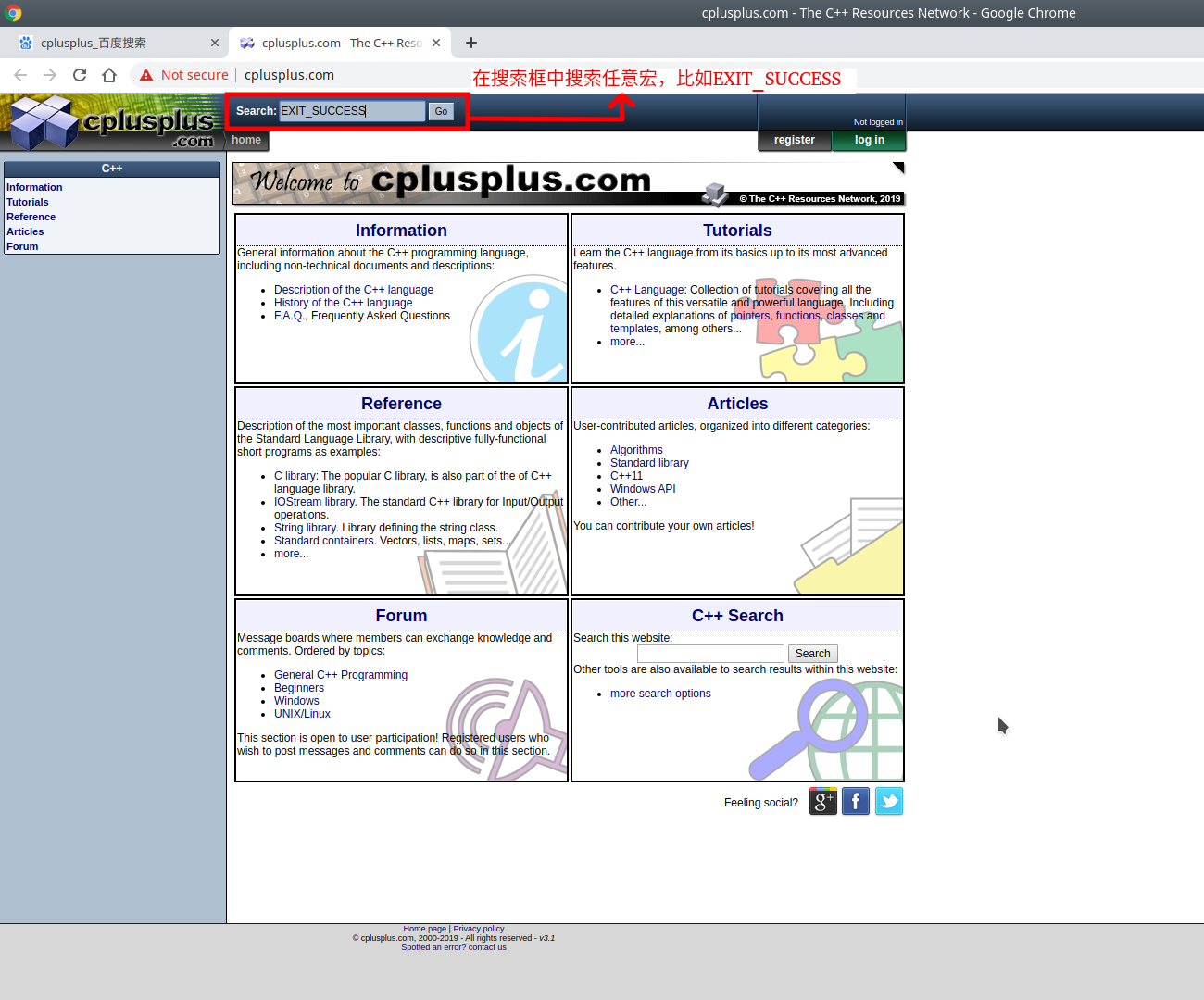This screenshot has width=1204, height=1000.
Task: Open the UNIX/Linux forum link
Action: (x=302, y=714)
